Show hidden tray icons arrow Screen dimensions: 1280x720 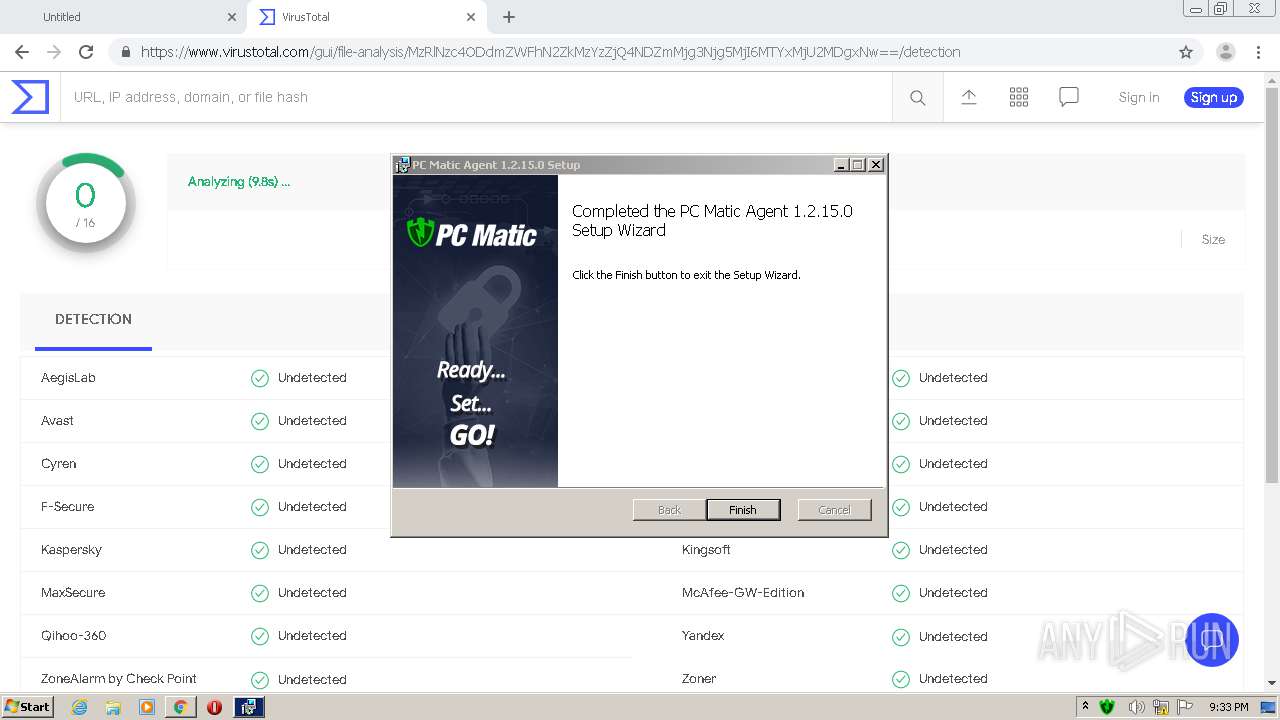1086,707
